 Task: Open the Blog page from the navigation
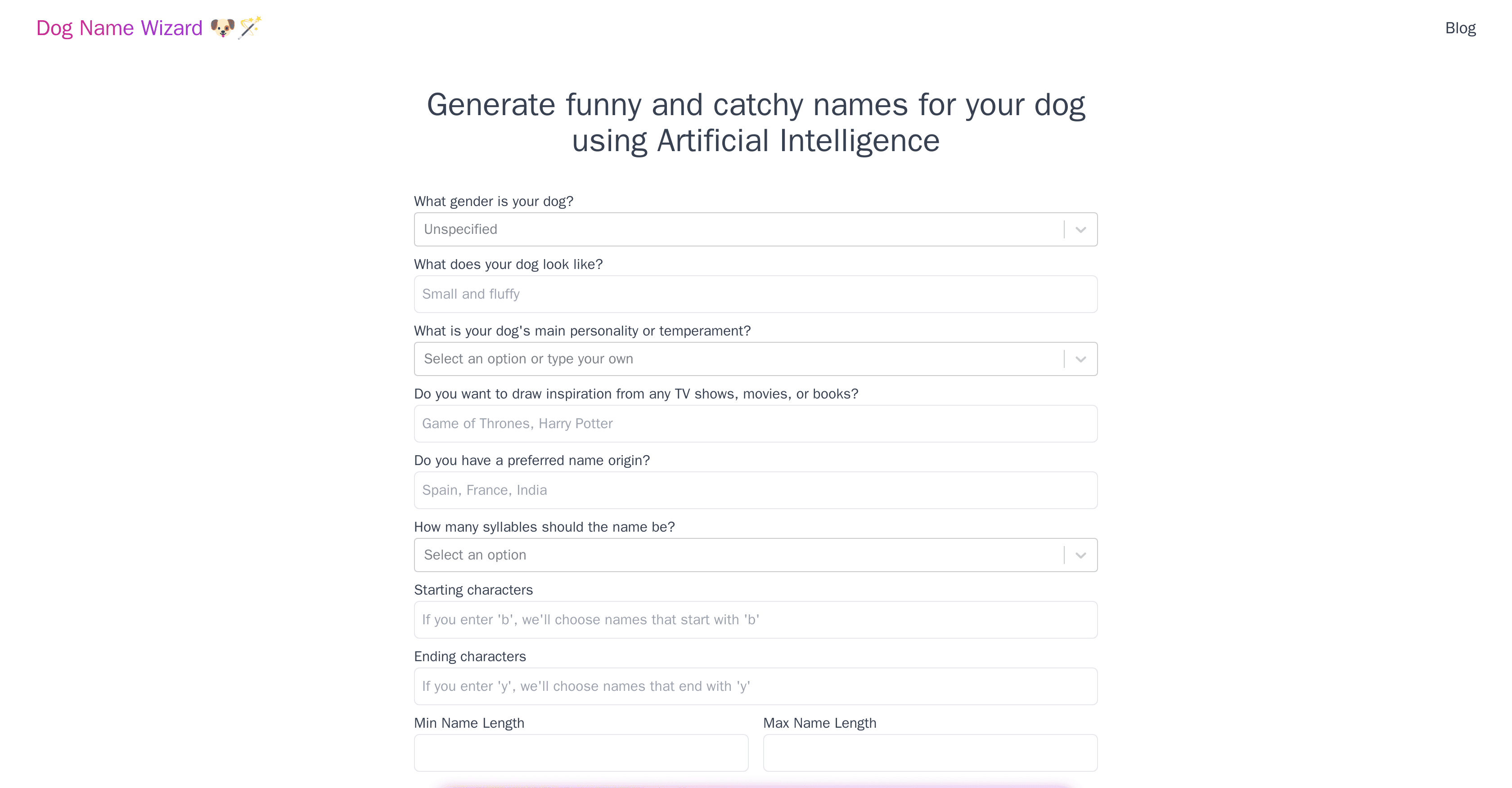pos(1460,27)
